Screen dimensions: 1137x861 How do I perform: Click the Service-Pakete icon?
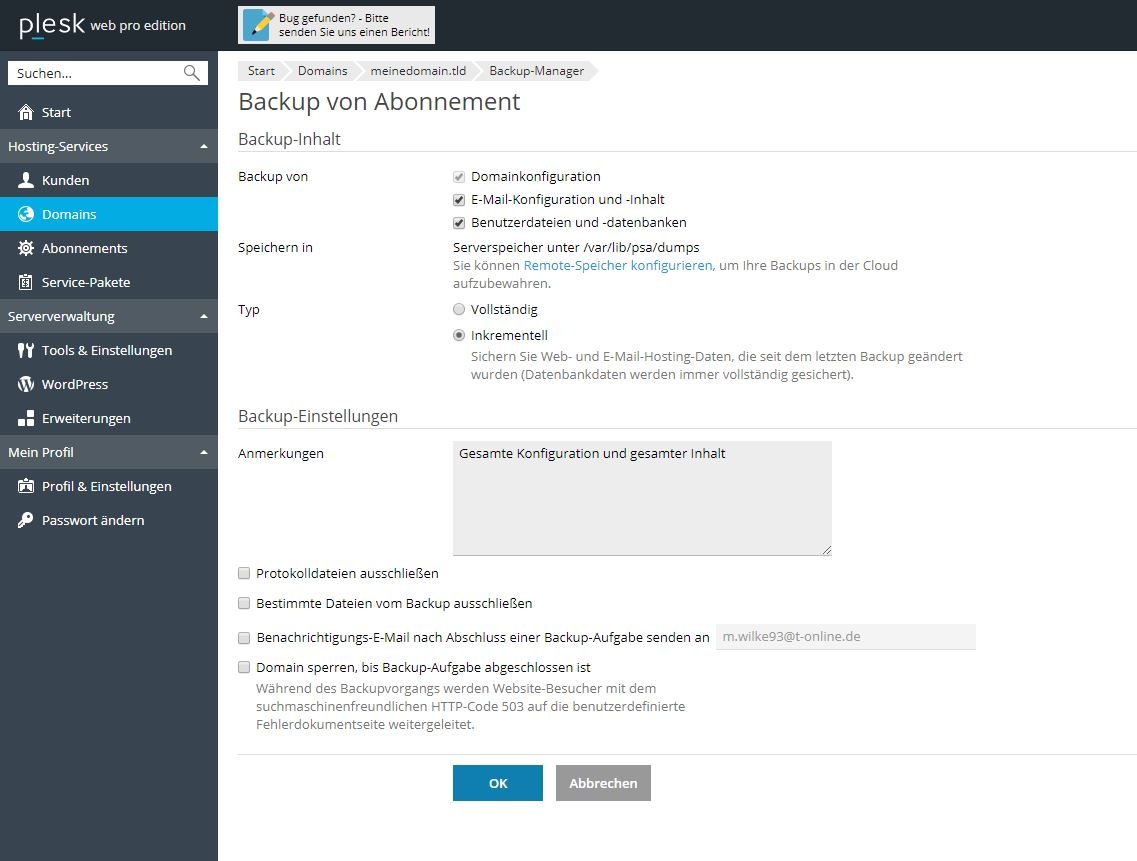click(26, 282)
